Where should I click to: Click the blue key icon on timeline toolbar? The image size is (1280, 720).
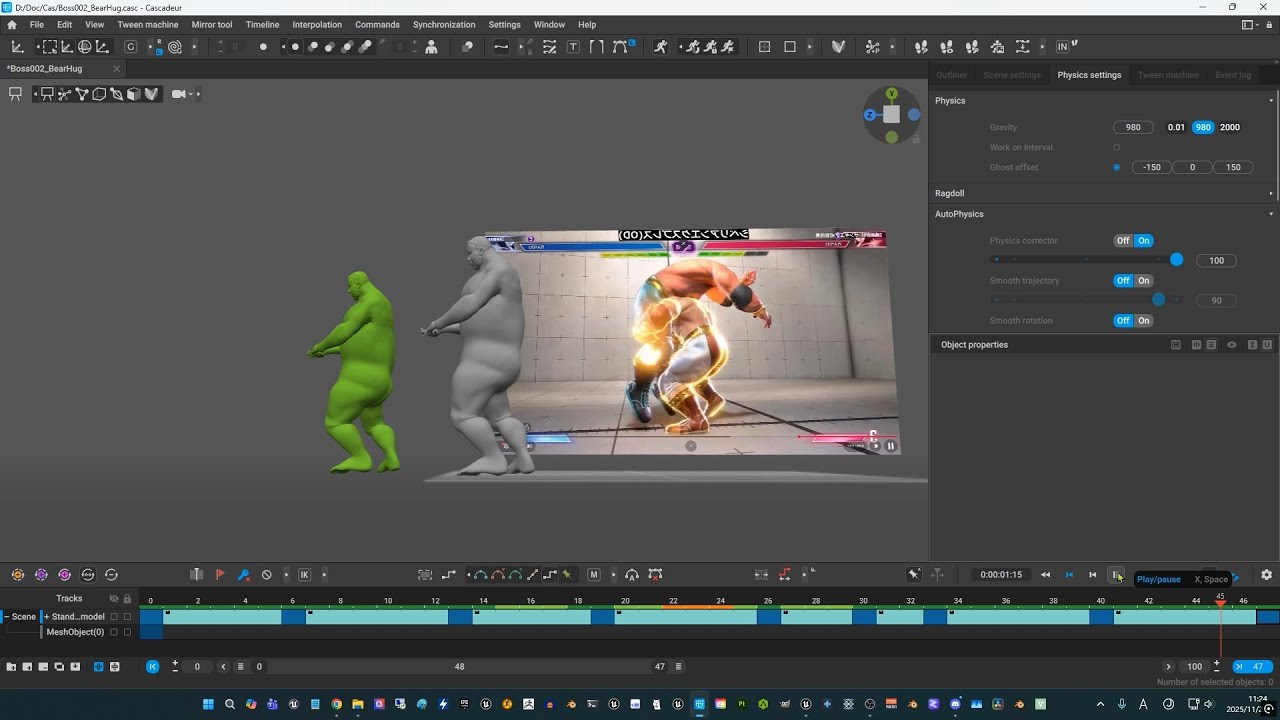click(x=243, y=575)
